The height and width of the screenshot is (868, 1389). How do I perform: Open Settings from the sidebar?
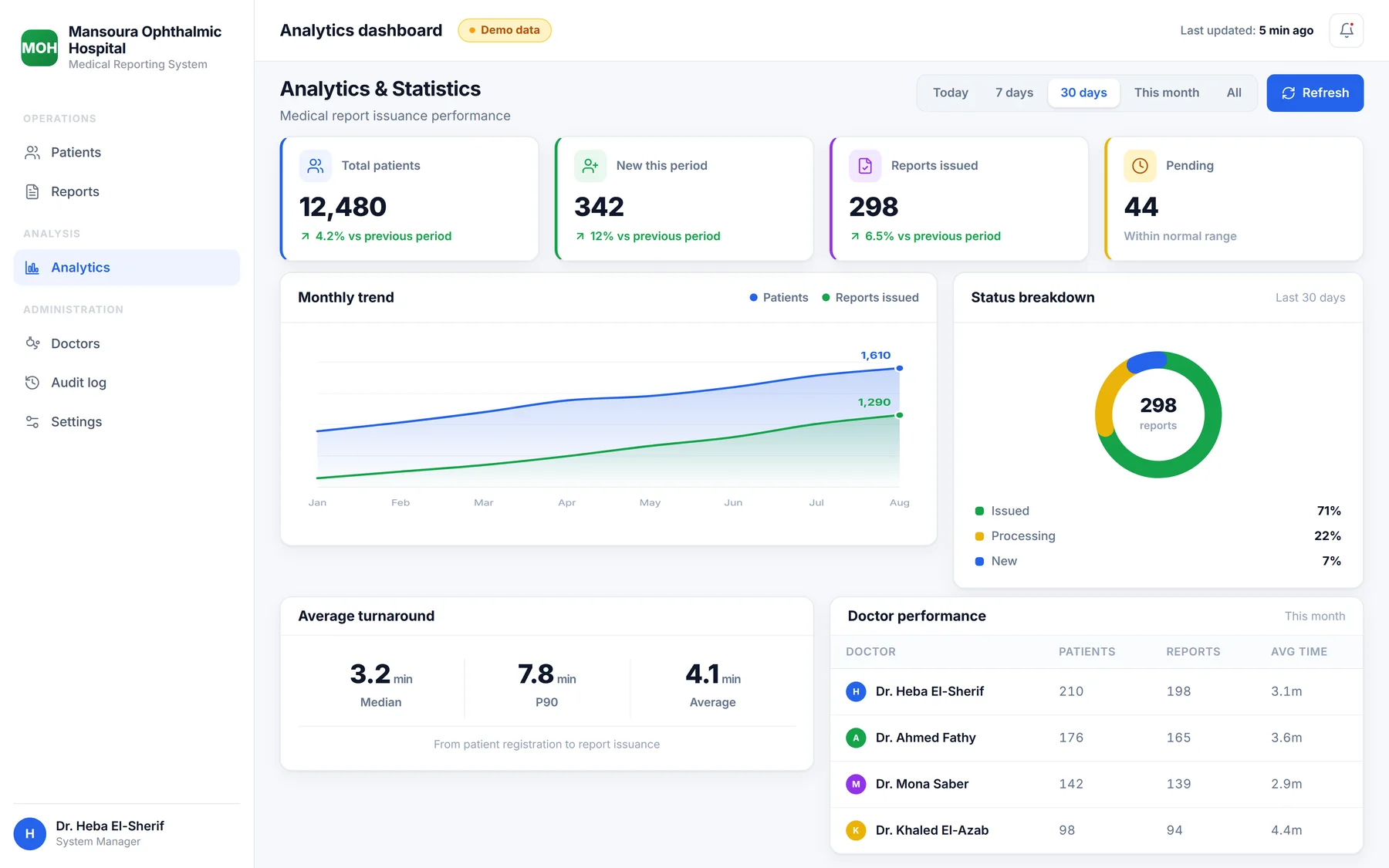[127, 422]
